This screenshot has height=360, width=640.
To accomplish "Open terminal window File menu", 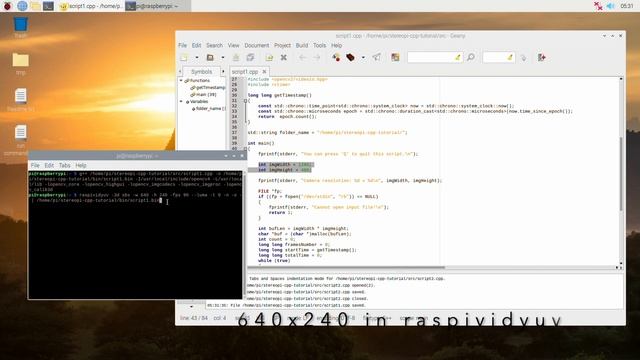I will point(35,165).
